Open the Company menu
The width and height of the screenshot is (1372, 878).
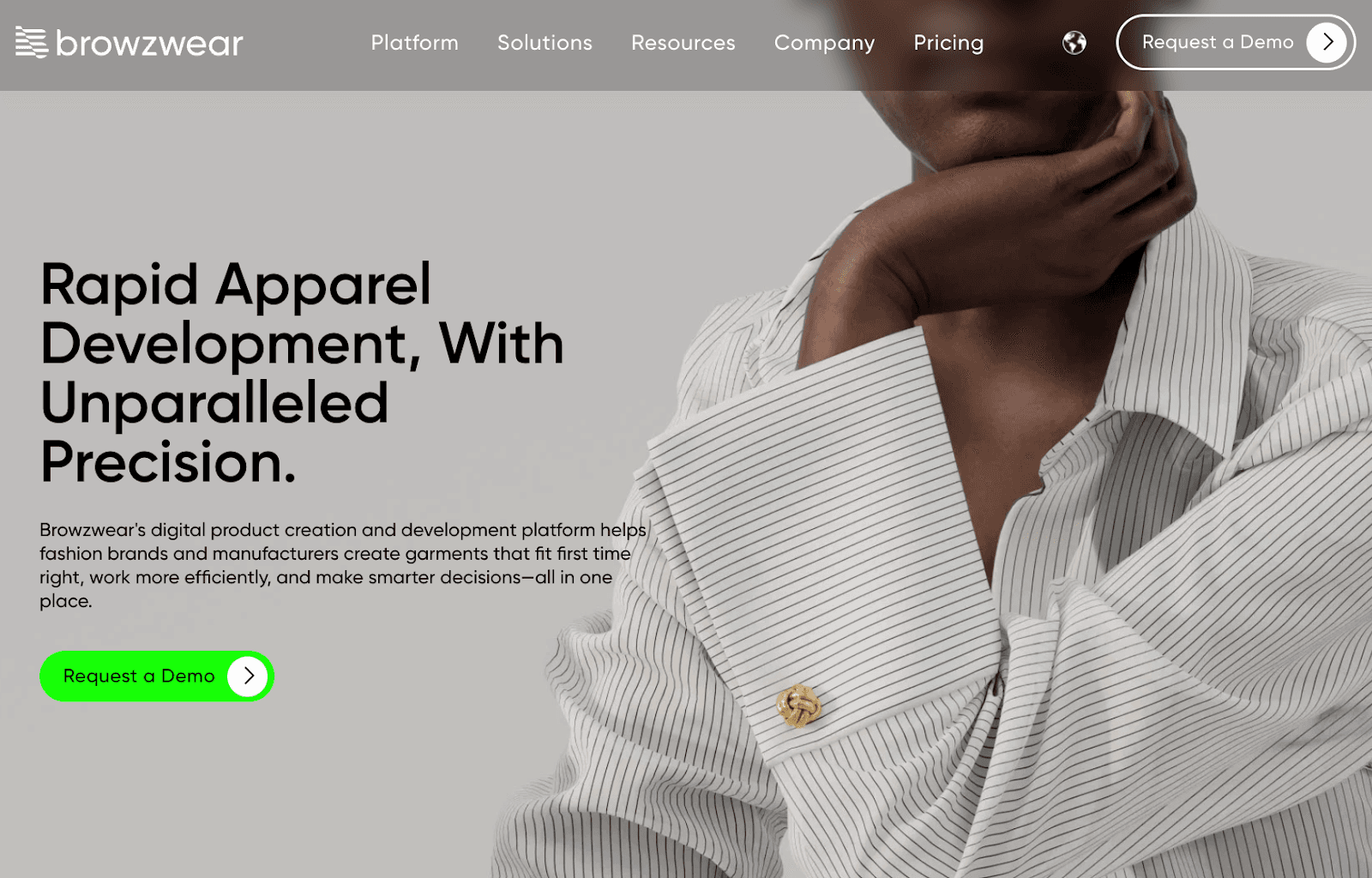coord(824,43)
